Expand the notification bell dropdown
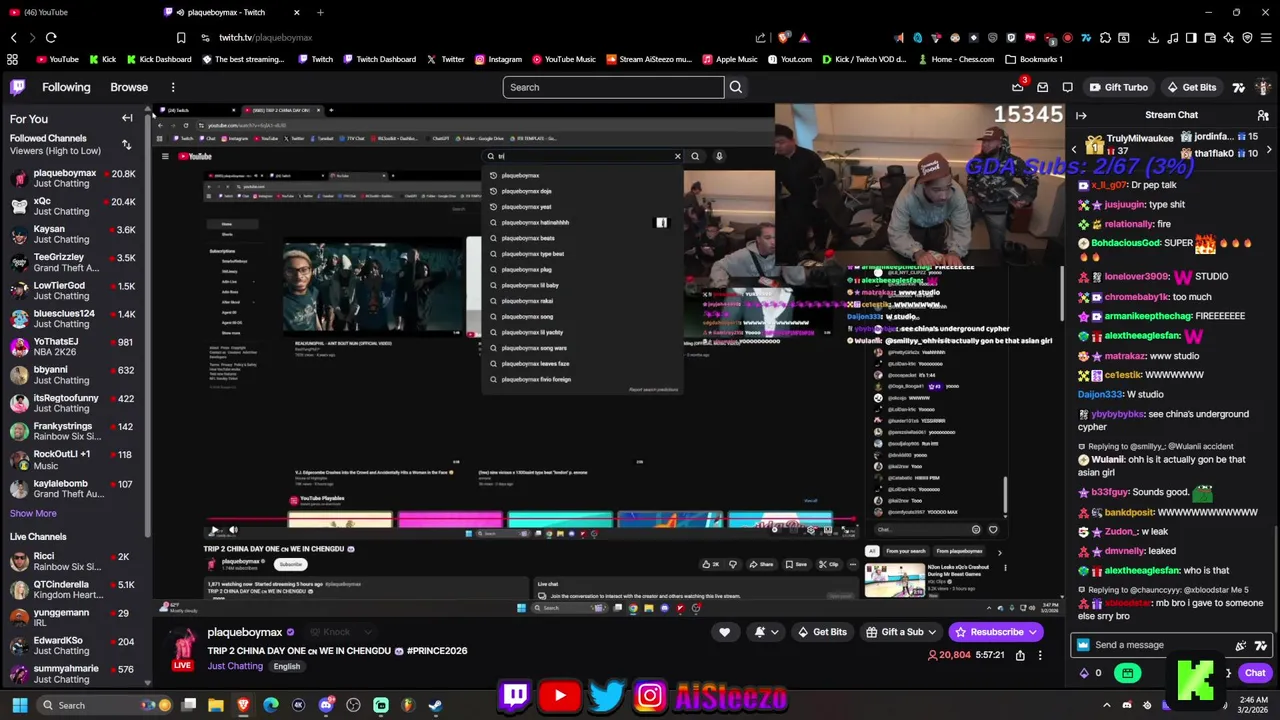The height and width of the screenshot is (720, 1280). click(775, 632)
